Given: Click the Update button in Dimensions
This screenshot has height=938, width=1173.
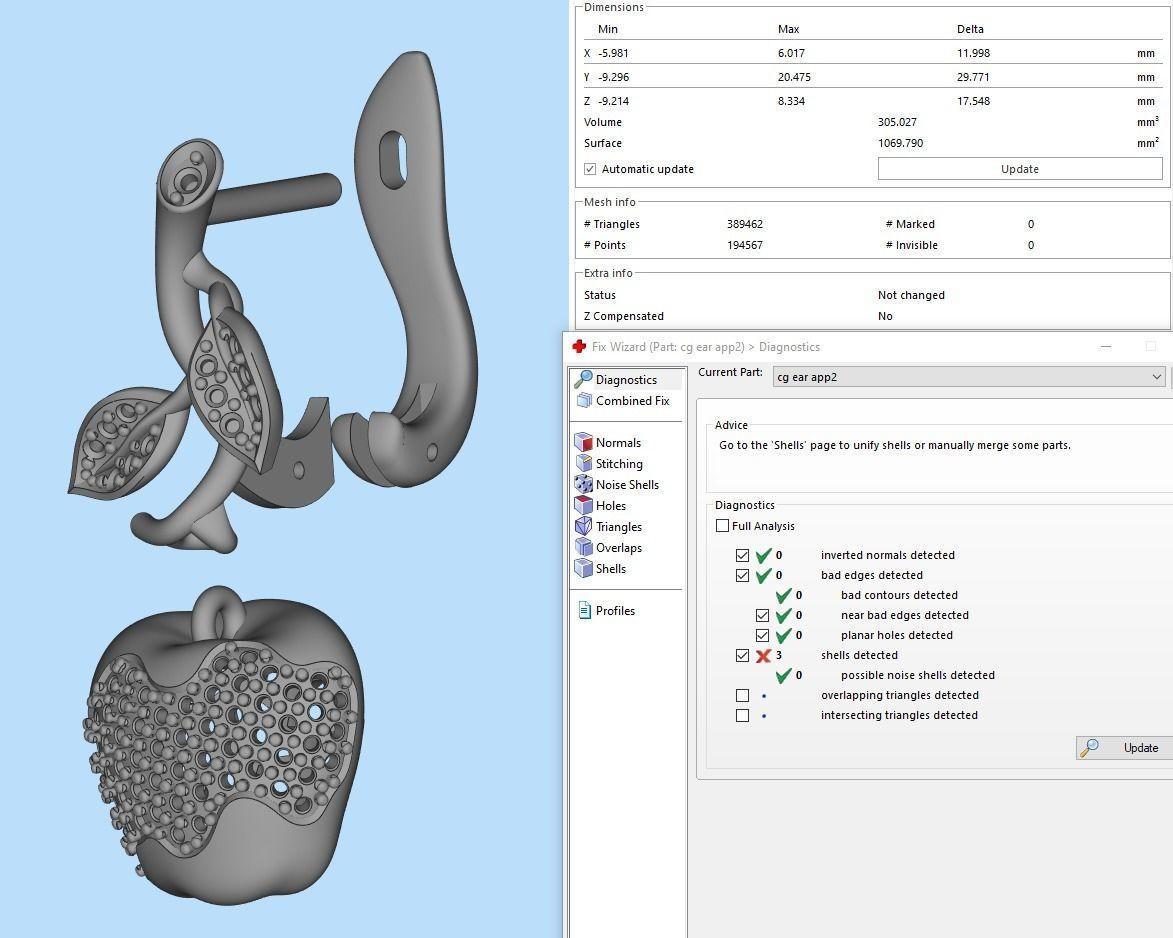Looking at the screenshot, I should [1020, 169].
